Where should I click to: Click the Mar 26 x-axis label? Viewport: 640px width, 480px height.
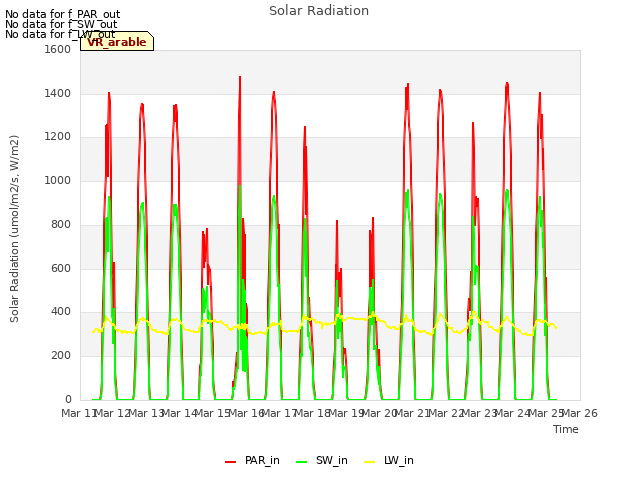[580, 413]
